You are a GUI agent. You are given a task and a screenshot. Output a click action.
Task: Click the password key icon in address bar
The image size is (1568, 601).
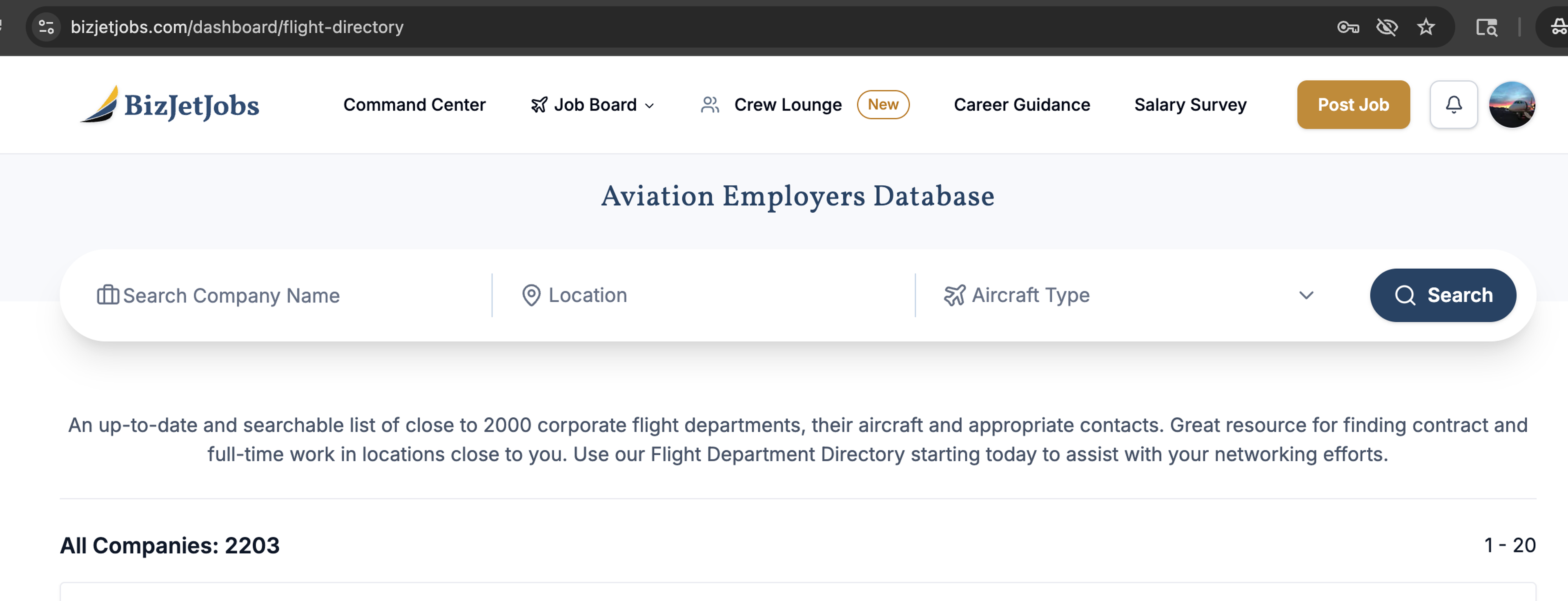coord(1347,27)
